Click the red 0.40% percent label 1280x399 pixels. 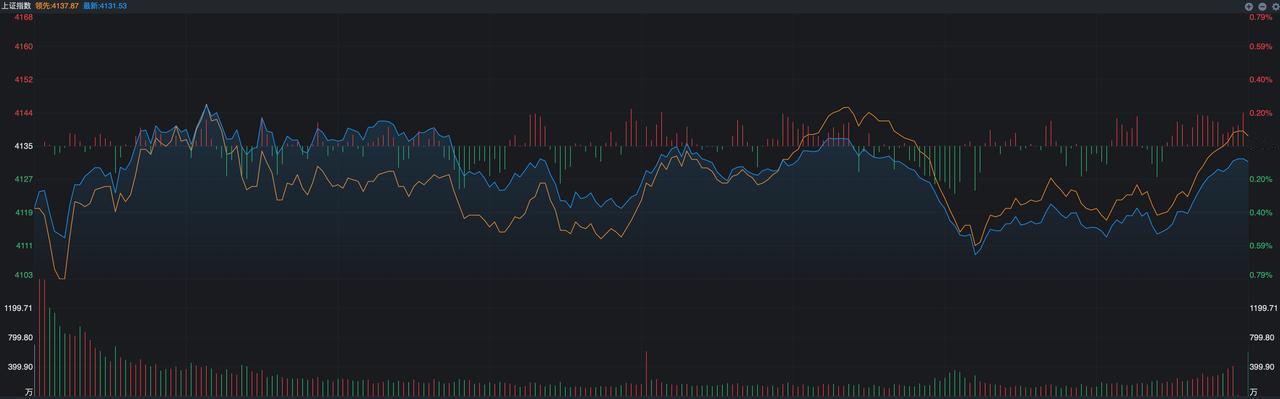point(1260,79)
